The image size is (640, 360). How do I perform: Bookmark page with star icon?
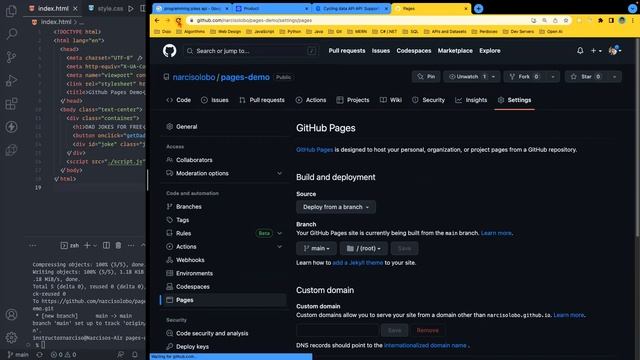(x=566, y=20)
